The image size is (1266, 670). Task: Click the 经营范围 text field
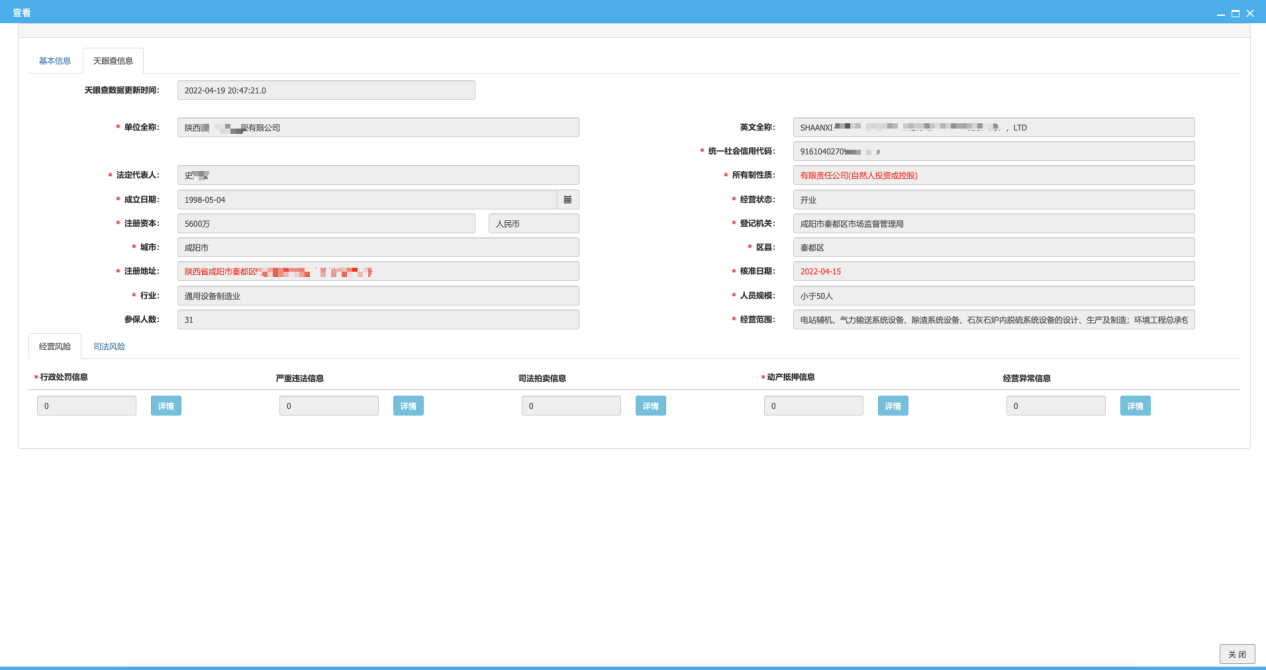coord(993,320)
